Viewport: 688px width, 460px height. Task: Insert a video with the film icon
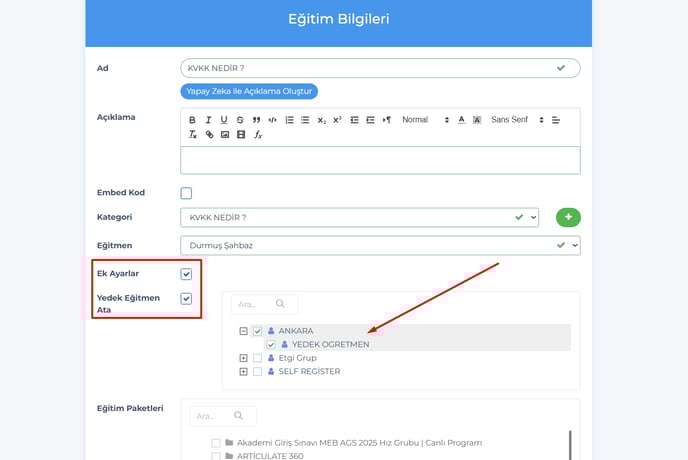pyautogui.click(x=241, y=134)
